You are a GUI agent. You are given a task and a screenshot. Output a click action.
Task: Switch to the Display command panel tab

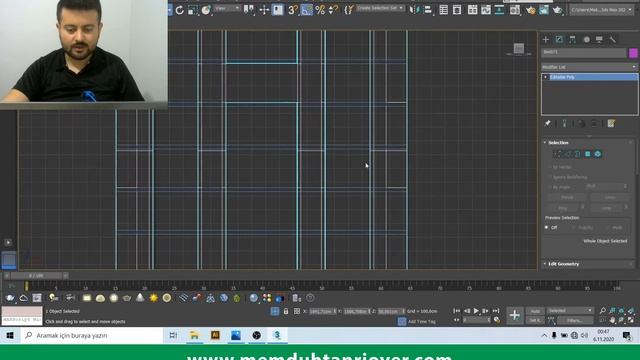tap(599, 40)
